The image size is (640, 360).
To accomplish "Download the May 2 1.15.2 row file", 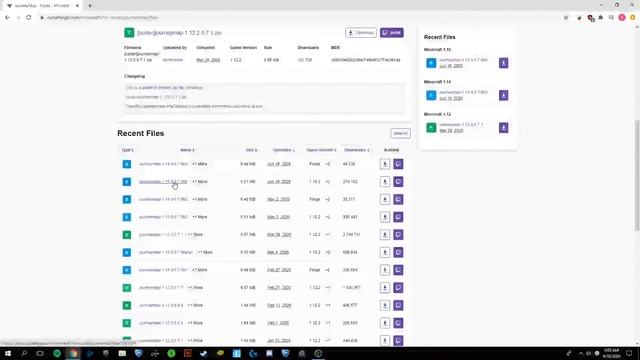I will (x=384, y=217).
